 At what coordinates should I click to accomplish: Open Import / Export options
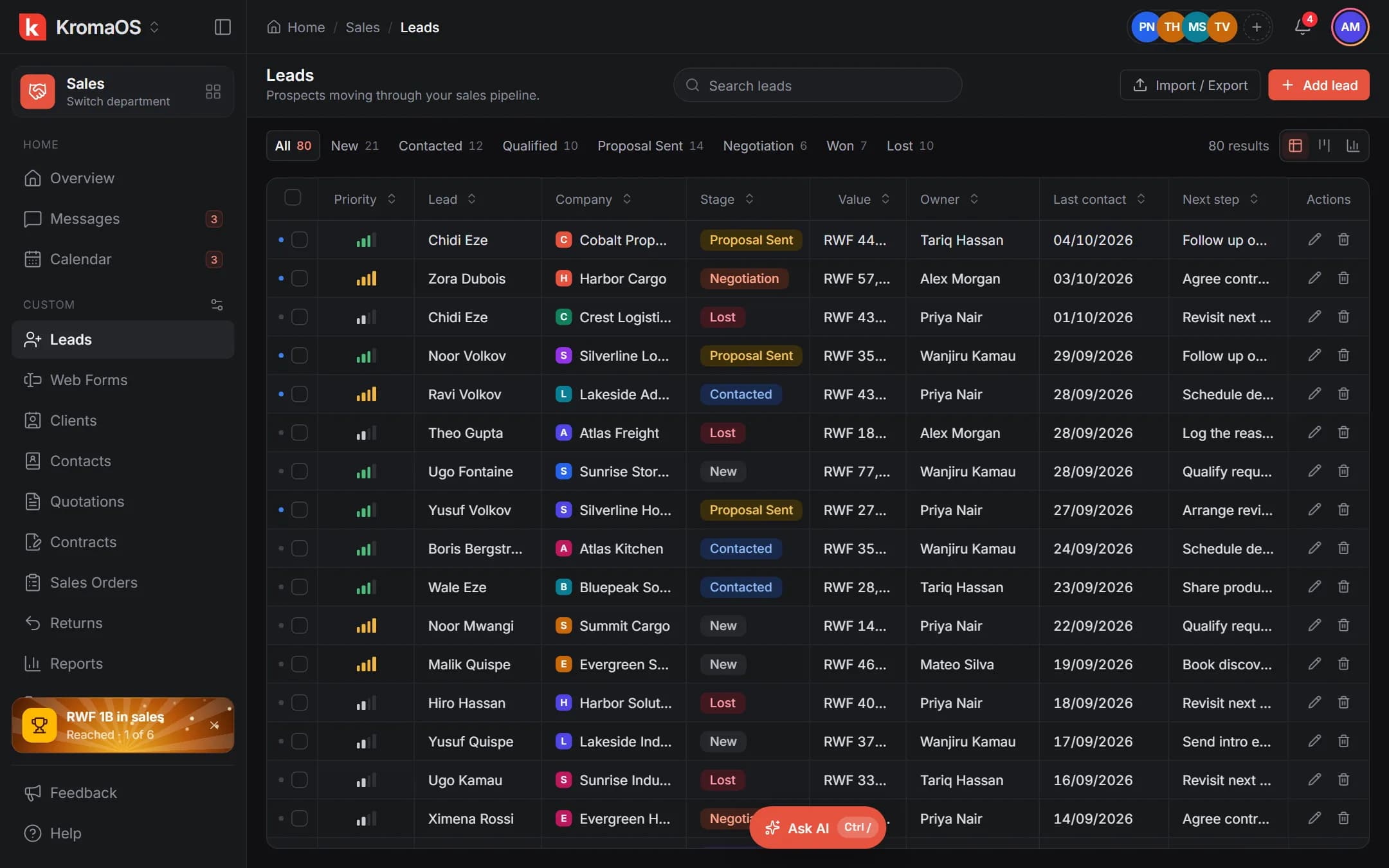[1190, 85]
